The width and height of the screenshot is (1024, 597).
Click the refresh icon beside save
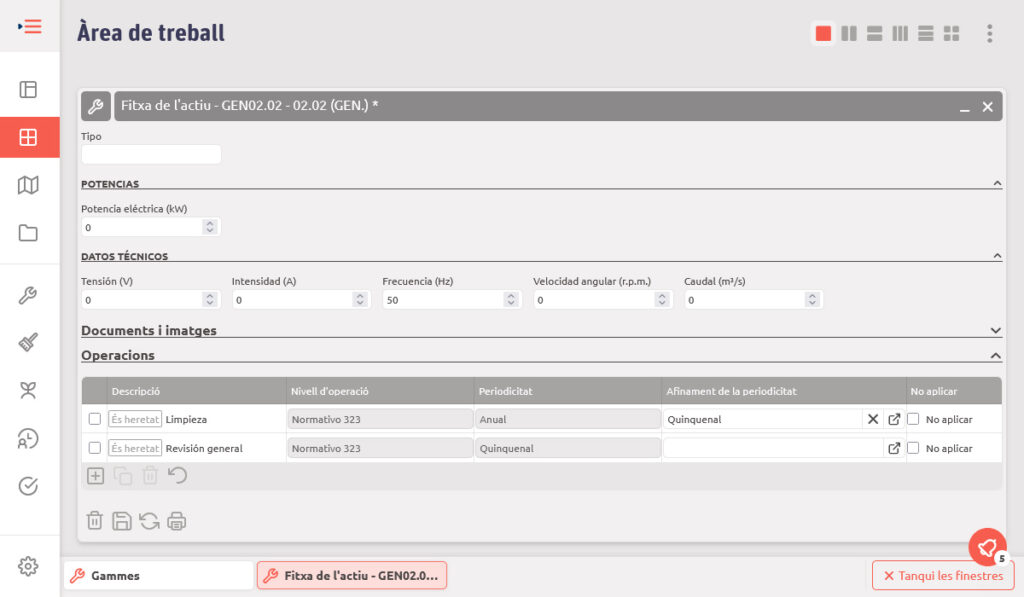click(x=149, y=520)
